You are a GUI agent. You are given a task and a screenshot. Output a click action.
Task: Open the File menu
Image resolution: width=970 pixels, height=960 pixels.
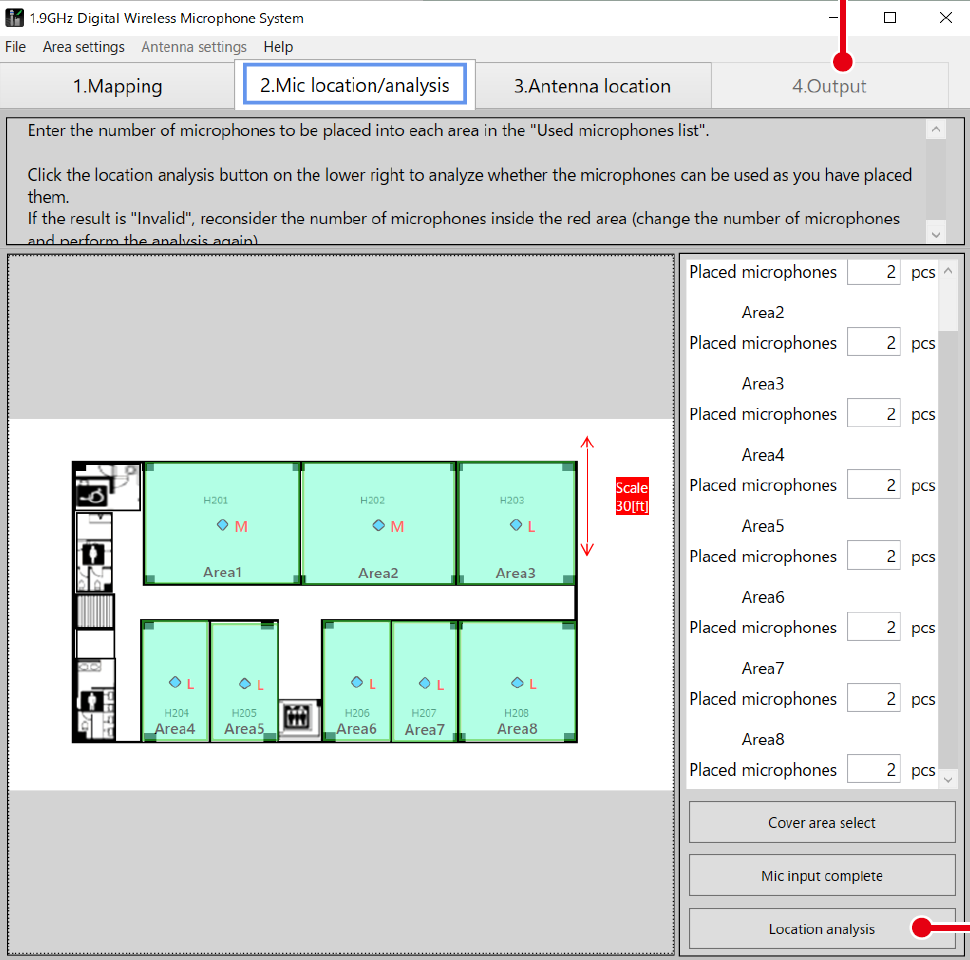(15, 47)
